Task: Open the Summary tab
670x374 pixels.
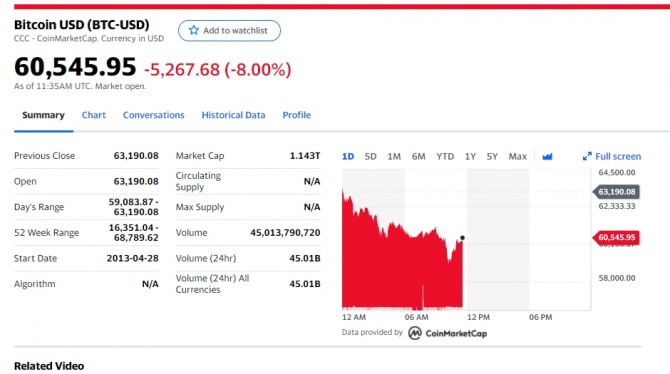Action: [43, 115]
